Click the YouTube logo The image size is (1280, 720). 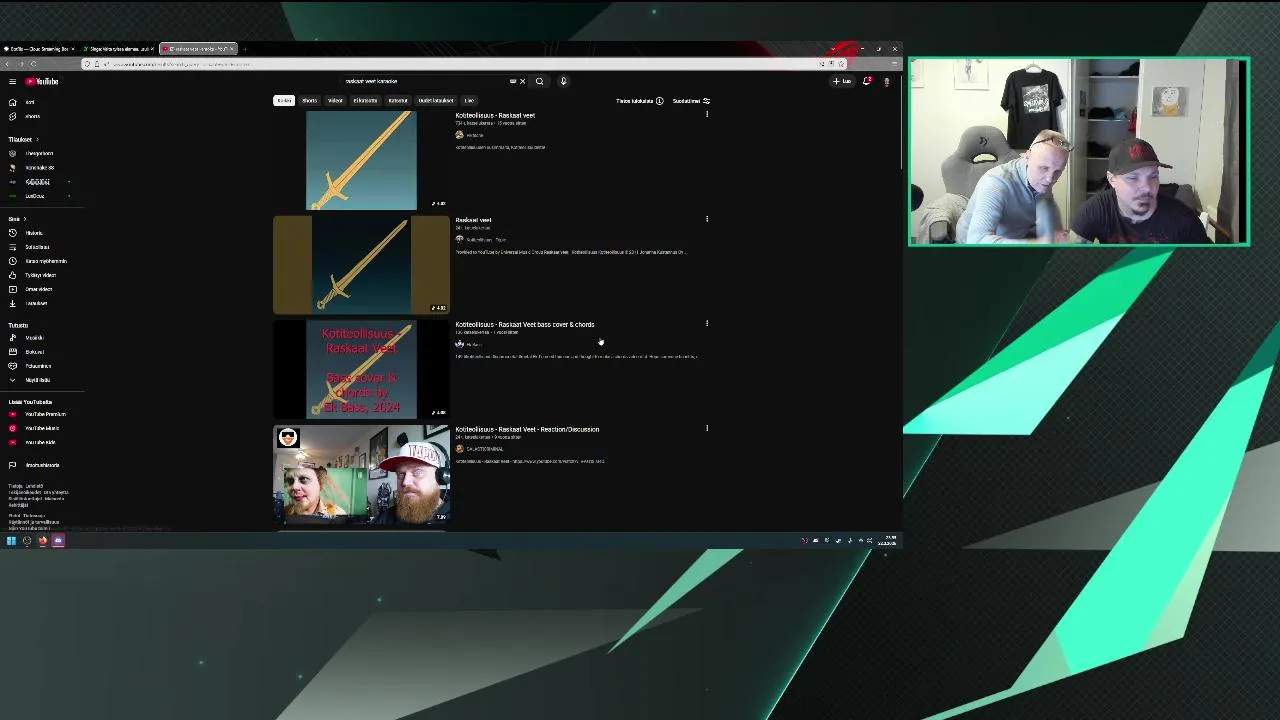pos(42,81)
